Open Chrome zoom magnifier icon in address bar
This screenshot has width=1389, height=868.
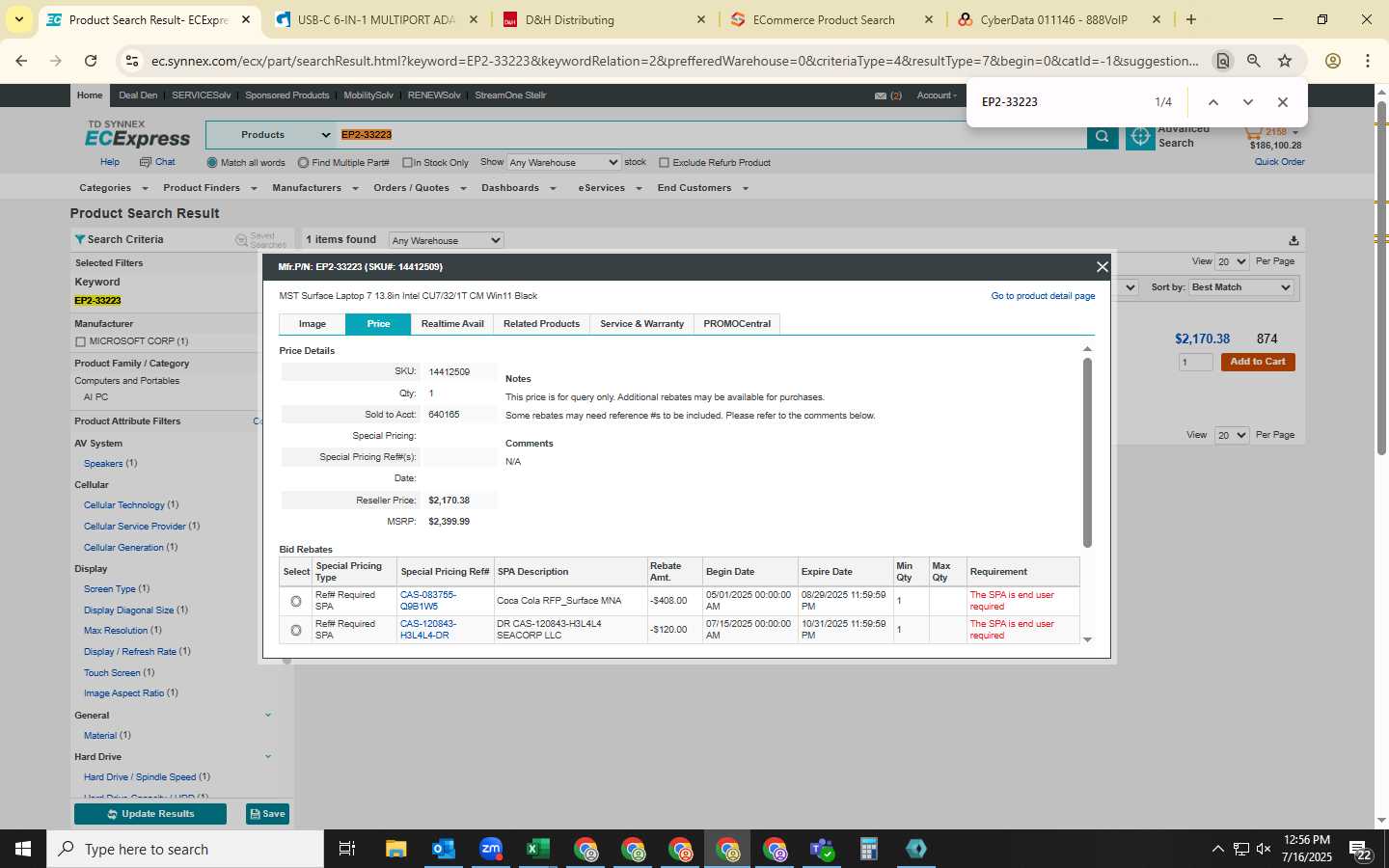[1254, 61]
